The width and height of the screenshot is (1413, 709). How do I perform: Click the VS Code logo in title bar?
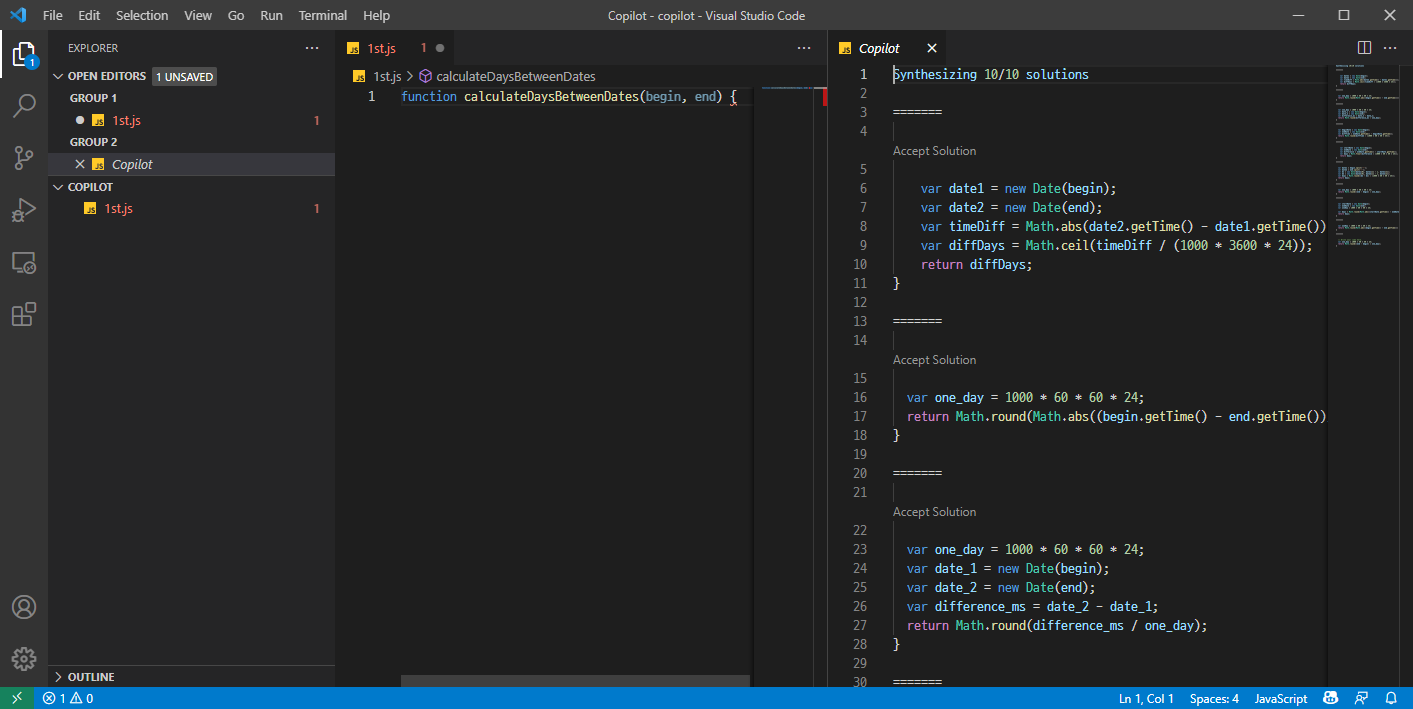(x=18, y=15)
